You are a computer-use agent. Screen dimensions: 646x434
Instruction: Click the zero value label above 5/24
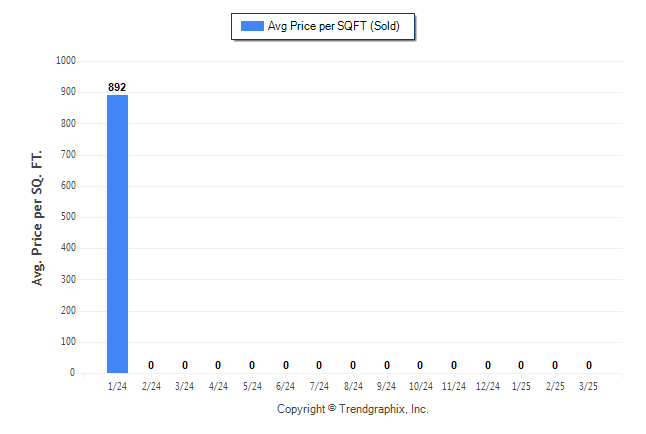(252, 365)
